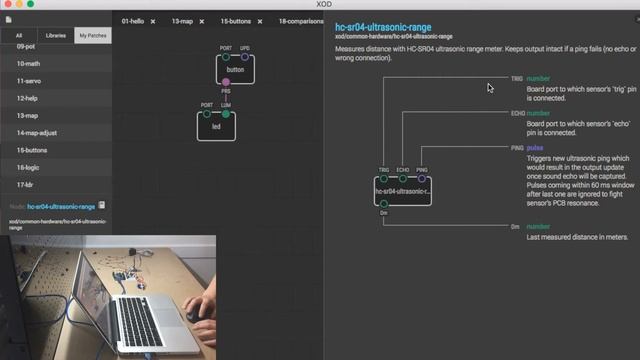
Task: Click the Dm number type label
Action: click(538, 227)
